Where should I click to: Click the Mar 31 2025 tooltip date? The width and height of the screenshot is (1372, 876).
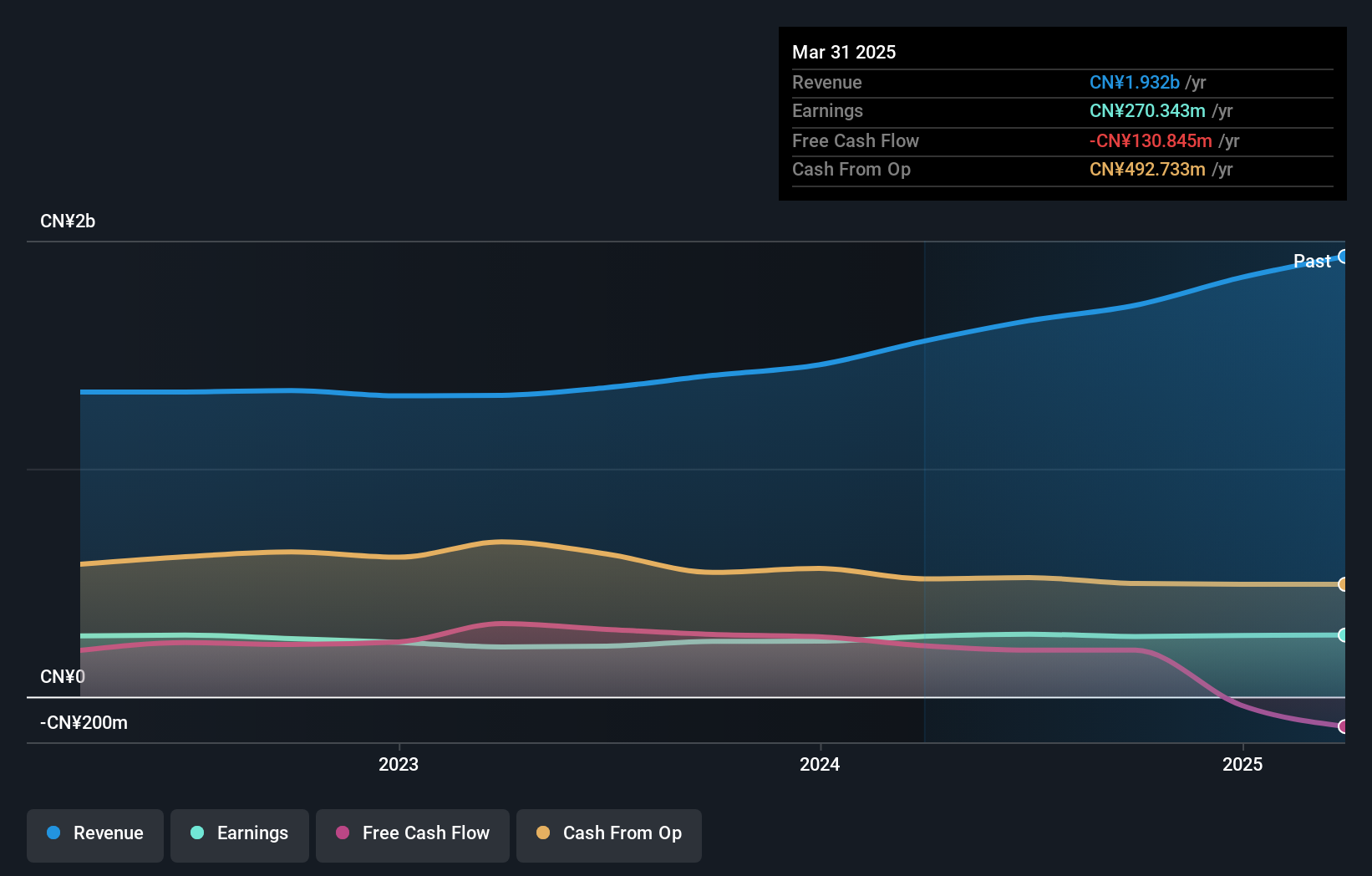click(844, 52)
